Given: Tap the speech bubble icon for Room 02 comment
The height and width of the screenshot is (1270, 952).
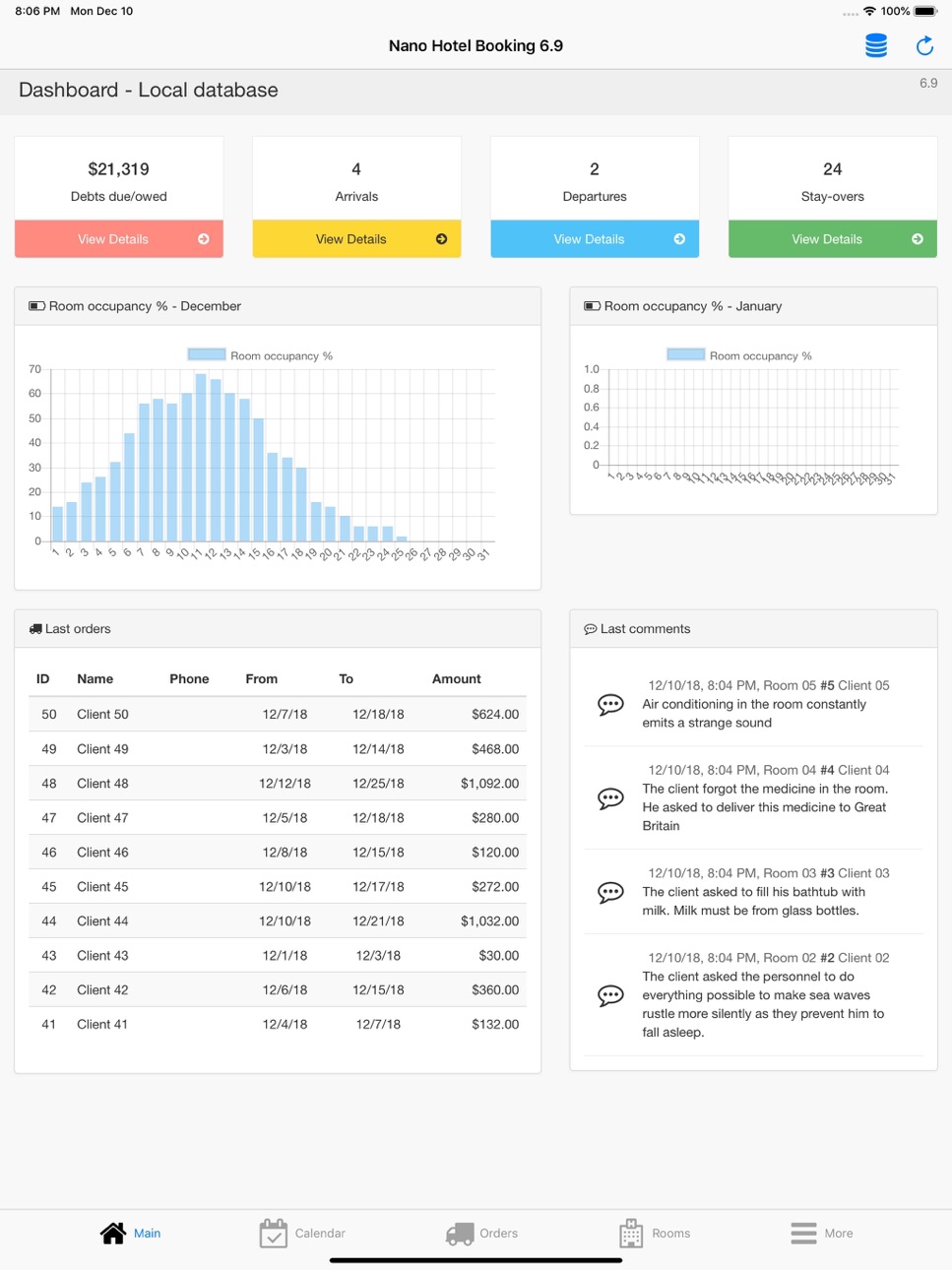Looking at the screenshot, I should [610, 995].
